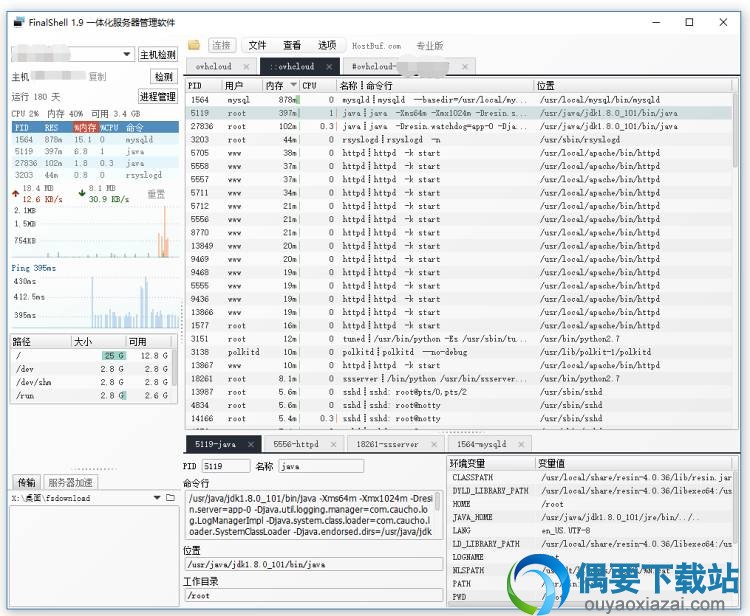The image size is (750, 616).
Task: Open 进程管理 process manager
Action: (x=157, y=97)
